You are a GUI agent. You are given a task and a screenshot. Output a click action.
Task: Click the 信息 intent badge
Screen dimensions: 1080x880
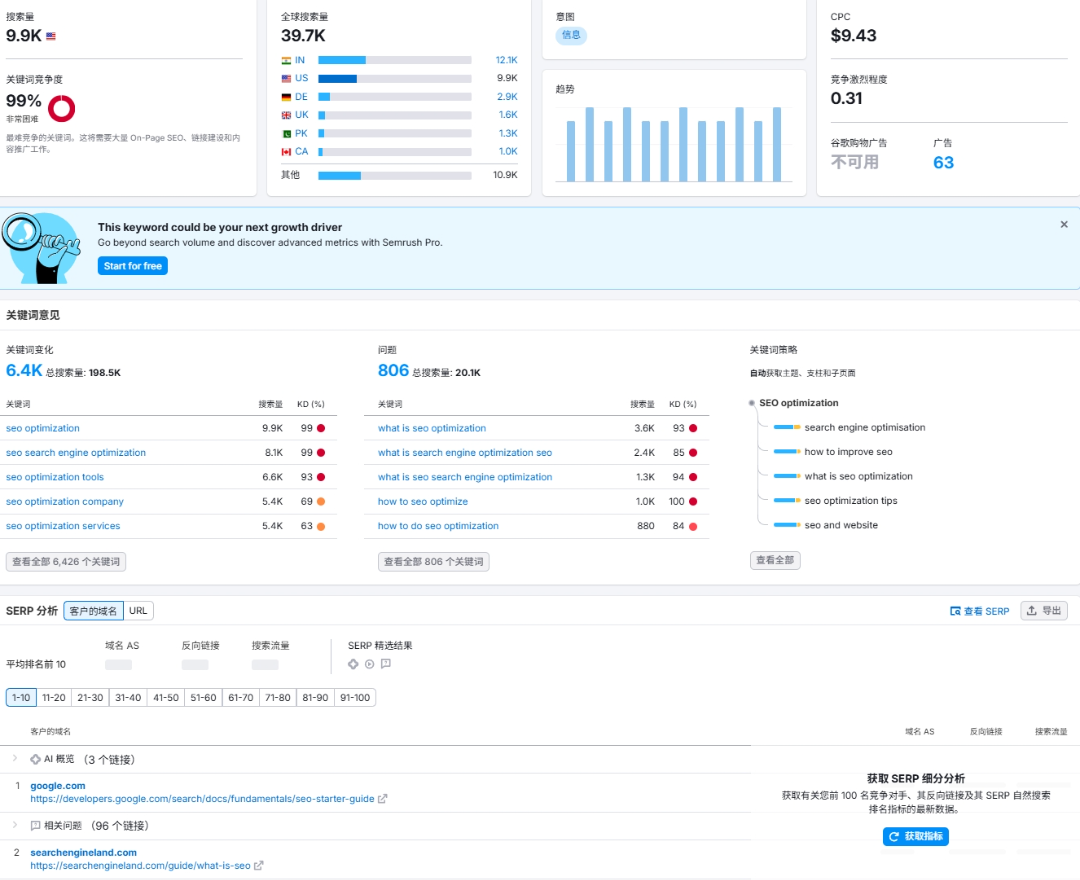(x=570, y=34)
